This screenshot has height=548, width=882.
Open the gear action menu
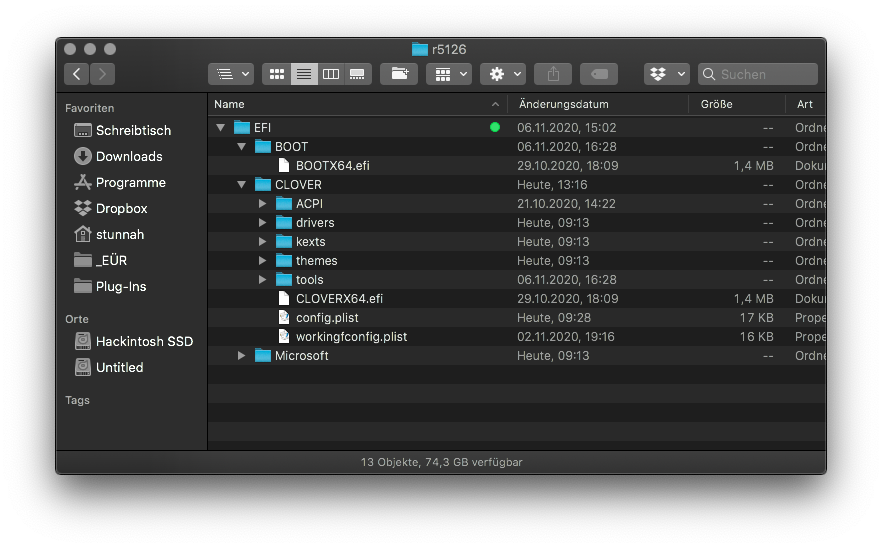click(x=503, y=74)
